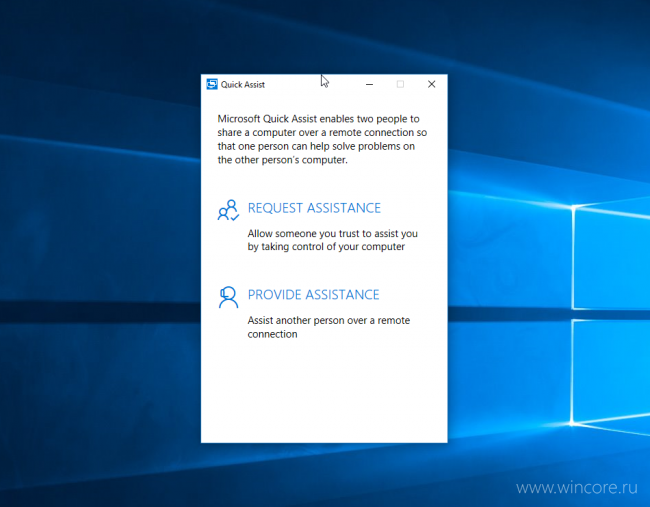Click the Provide Assistance headset person icon
This screenshot has width=650, height=507.
[228, 297]
